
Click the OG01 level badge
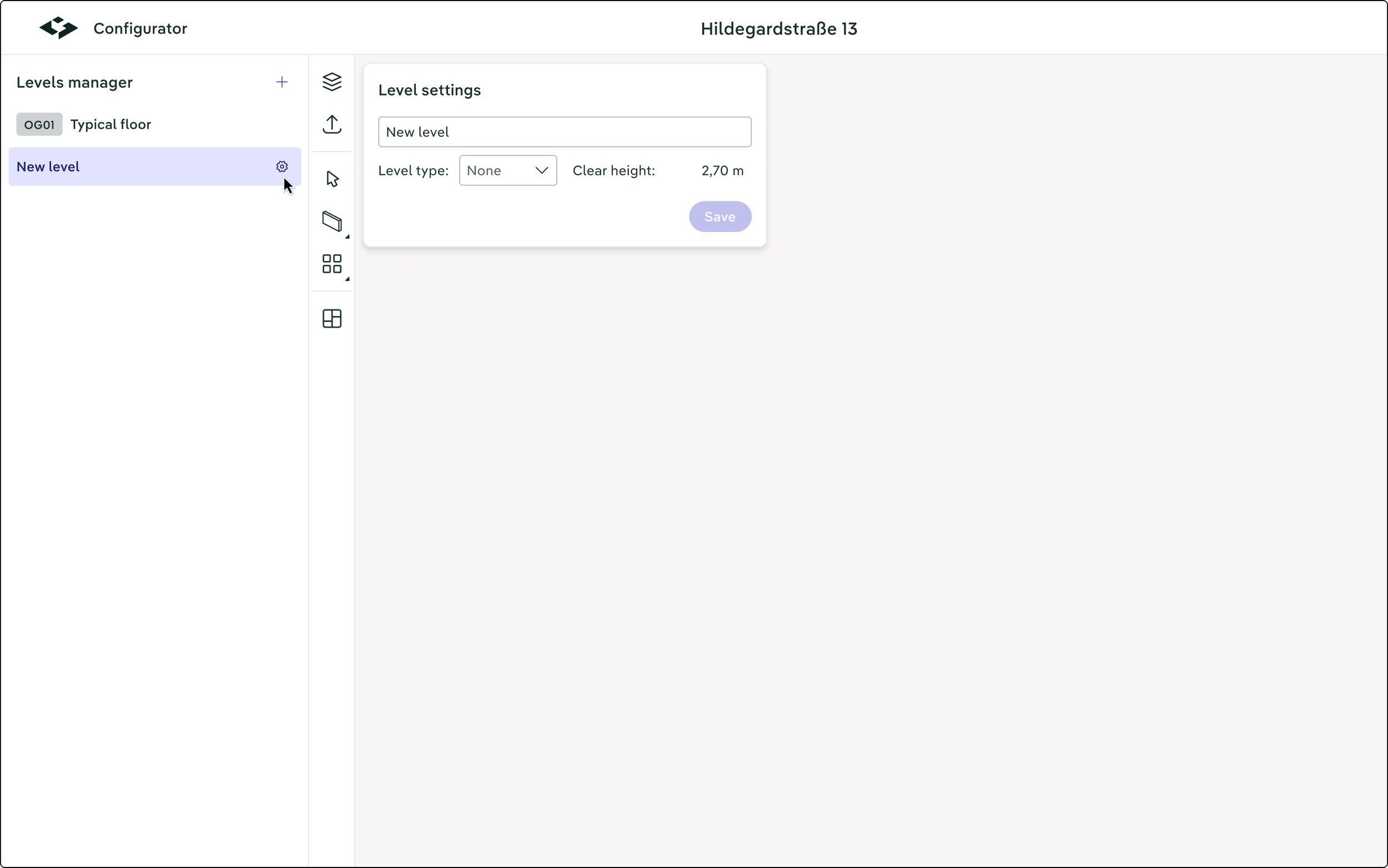pos(39,124)
